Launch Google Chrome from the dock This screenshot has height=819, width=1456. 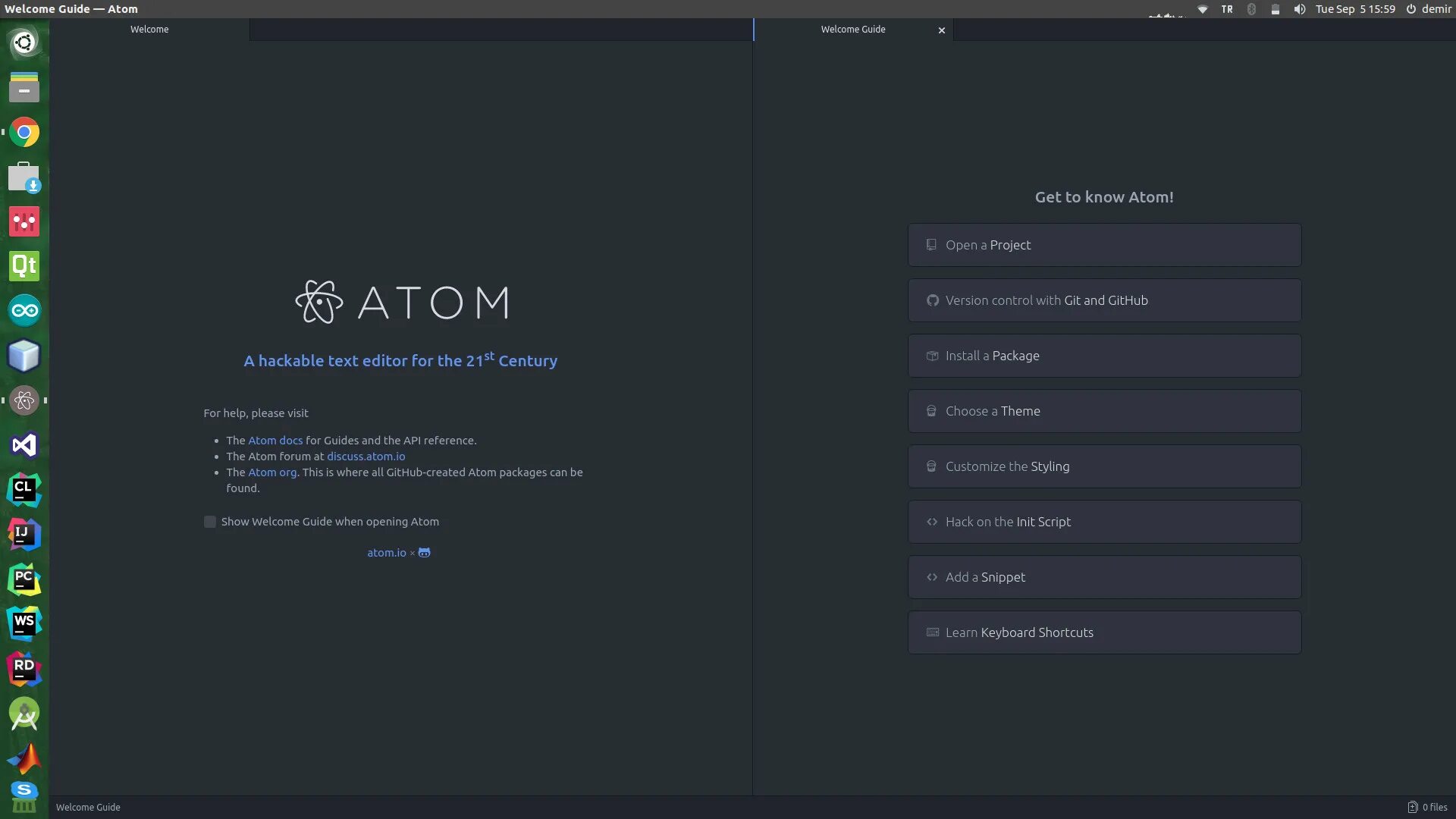tap(24, 132)
